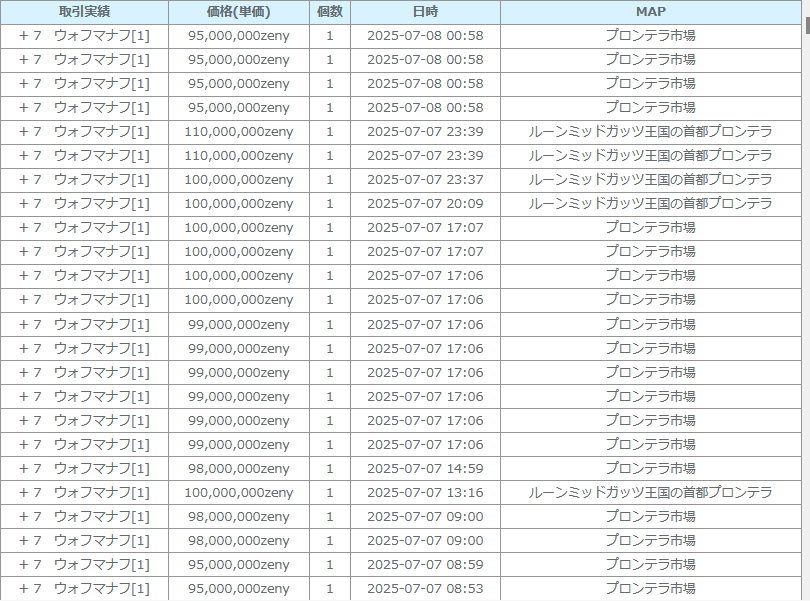The width and height of the screenshot is (810, 601).
Task: Click quantity 1 in the 13:16 row
Action: tap(330, 492)
